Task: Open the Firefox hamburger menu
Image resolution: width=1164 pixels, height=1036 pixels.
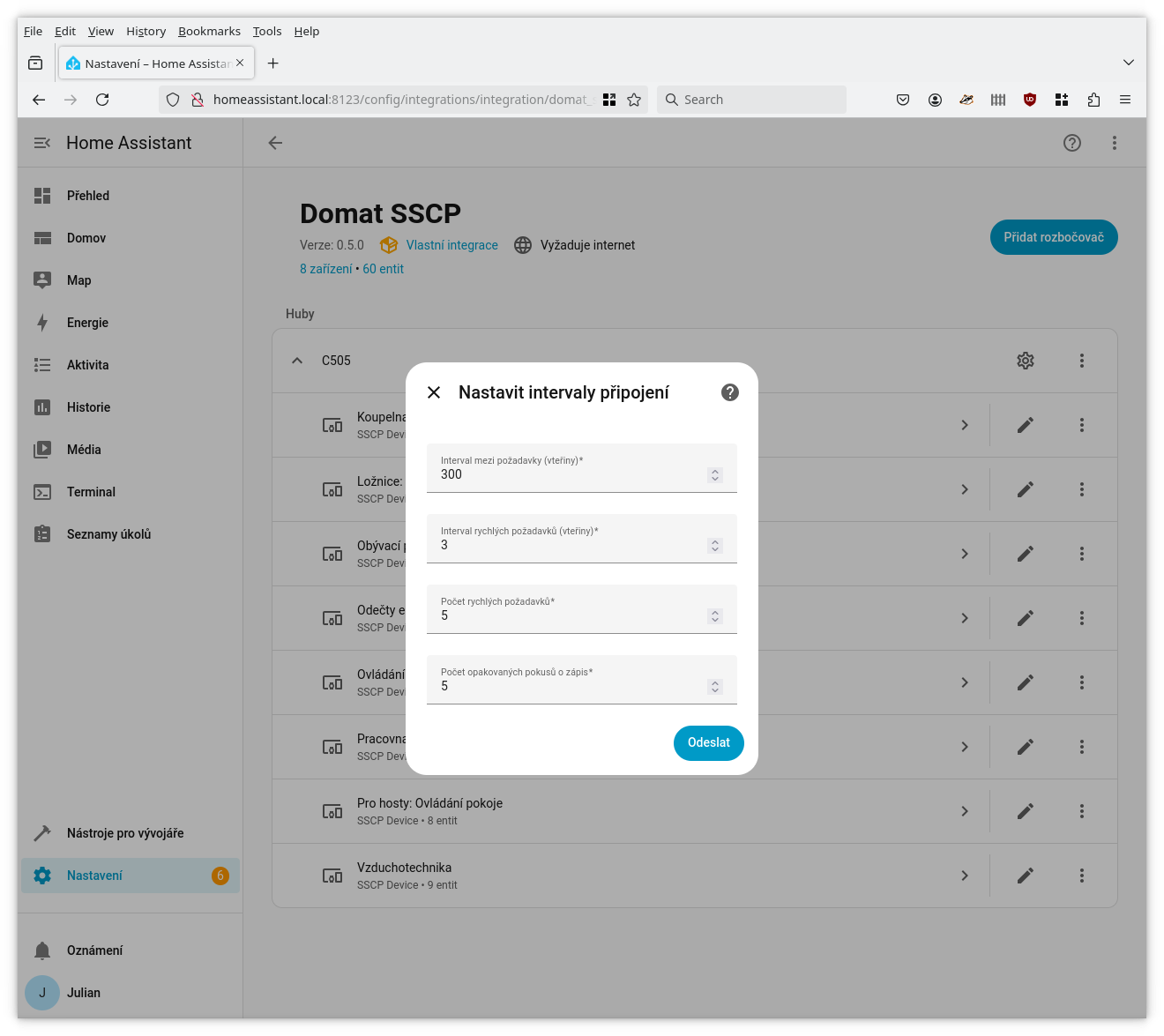Action: pyautogui.click(x=1125, y=100)
